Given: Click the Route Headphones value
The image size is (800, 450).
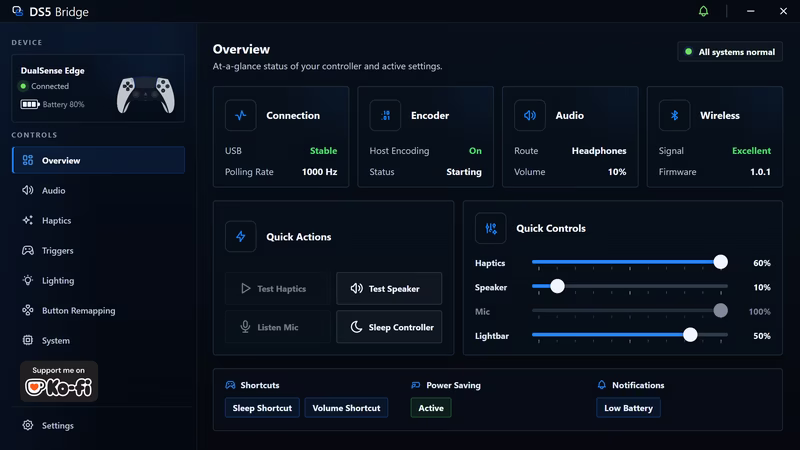Looking at the screenshot, I should pos(599,151).
